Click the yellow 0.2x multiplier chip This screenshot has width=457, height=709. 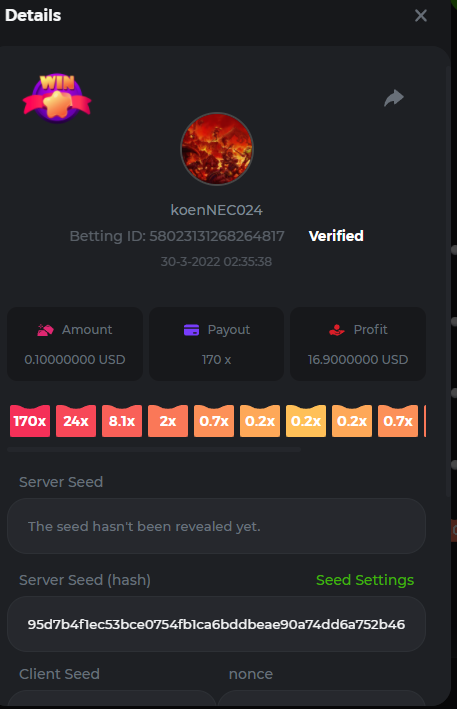[306, 421]
